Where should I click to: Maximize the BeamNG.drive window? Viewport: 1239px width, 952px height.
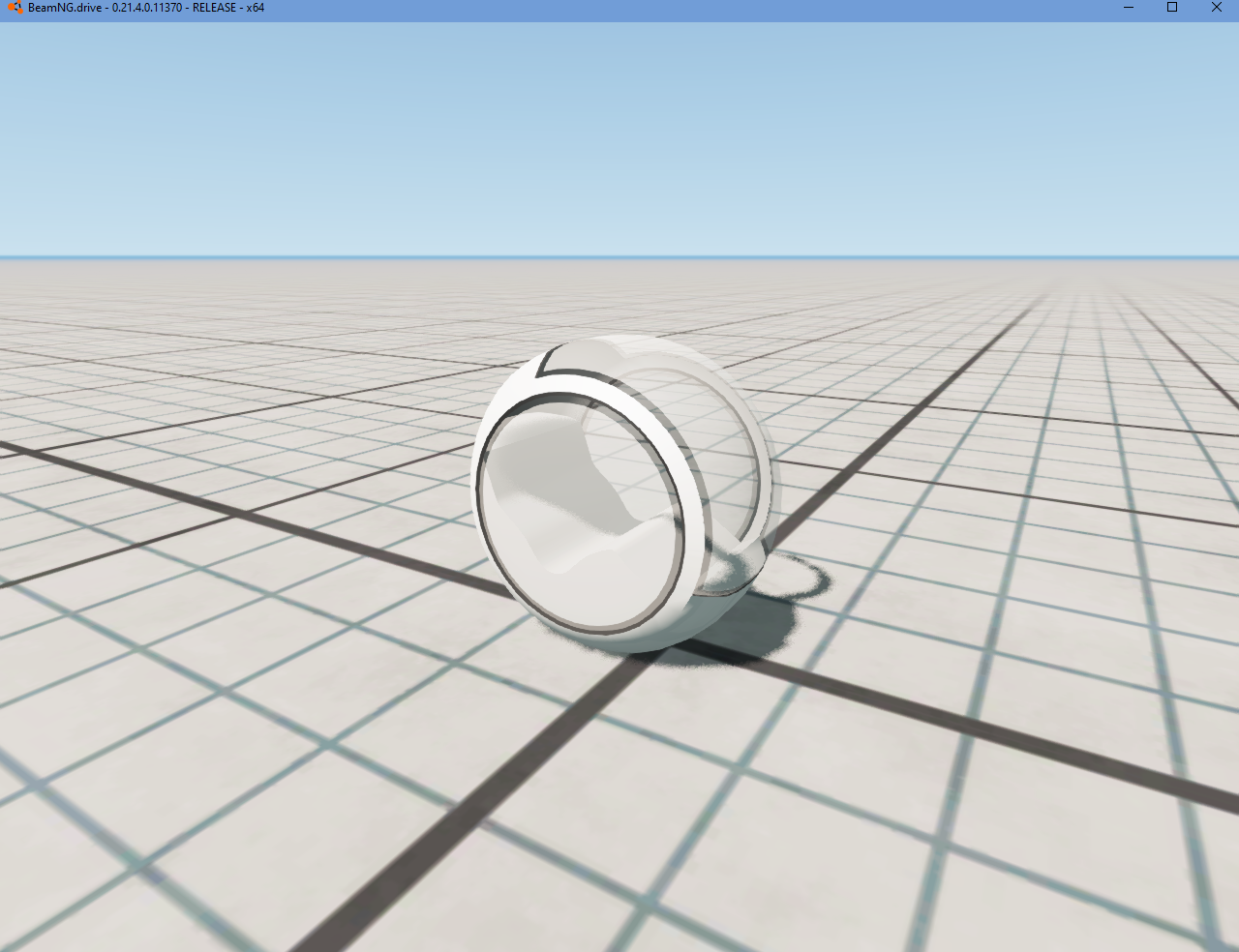coord(1172,8)
